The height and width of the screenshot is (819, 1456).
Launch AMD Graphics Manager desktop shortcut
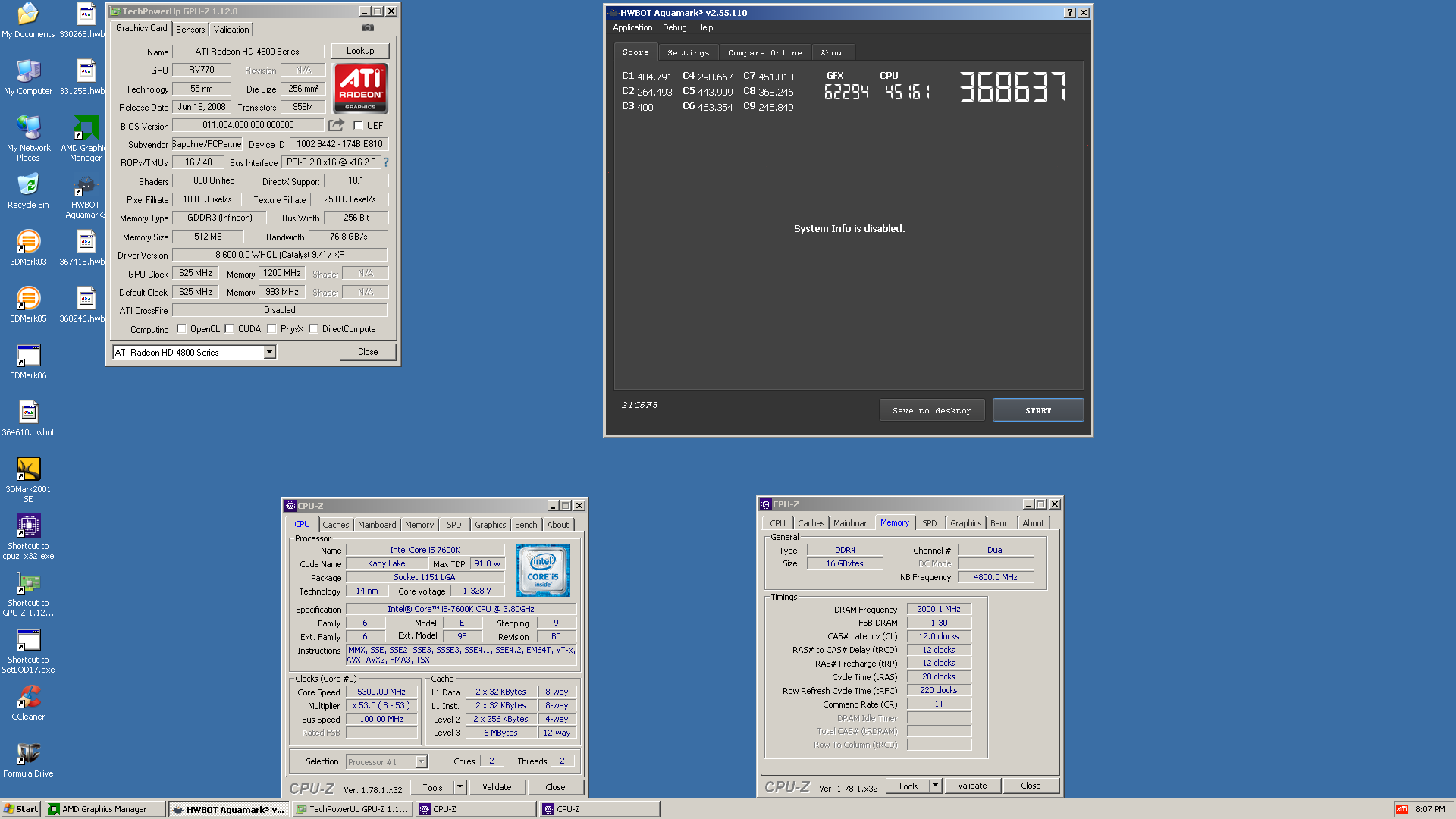[83, 139]
